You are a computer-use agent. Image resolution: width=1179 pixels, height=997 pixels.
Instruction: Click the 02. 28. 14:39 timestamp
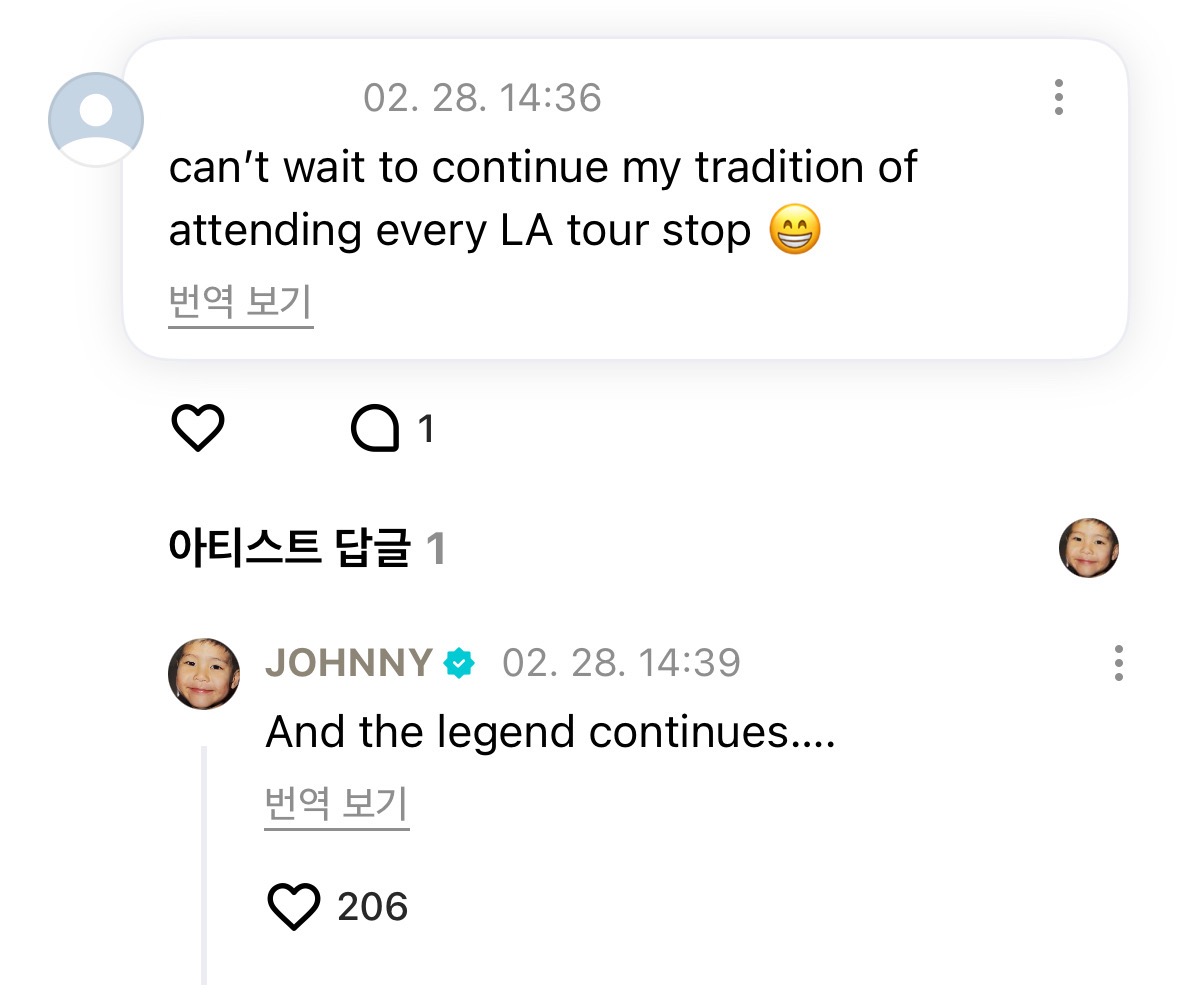pyautogui.click(x=621, y=663)
